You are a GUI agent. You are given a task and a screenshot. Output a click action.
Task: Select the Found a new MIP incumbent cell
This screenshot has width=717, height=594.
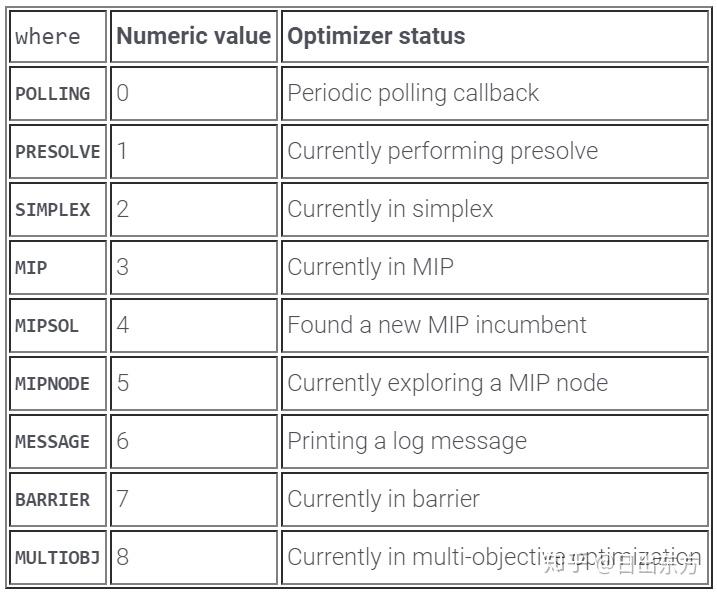(495, 326)
